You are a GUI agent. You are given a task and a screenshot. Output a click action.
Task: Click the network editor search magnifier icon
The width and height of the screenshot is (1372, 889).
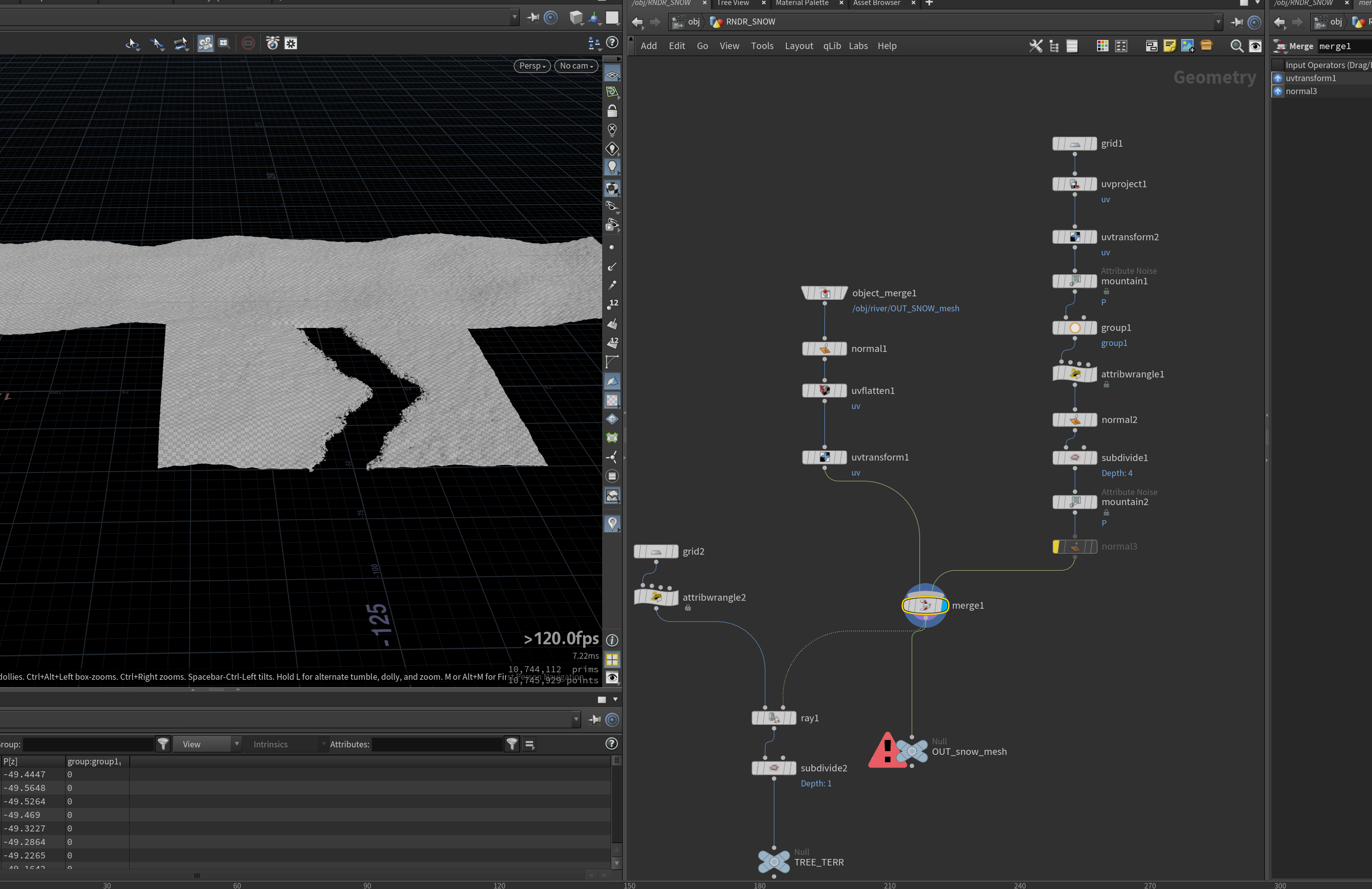[x=1236, y=46]
